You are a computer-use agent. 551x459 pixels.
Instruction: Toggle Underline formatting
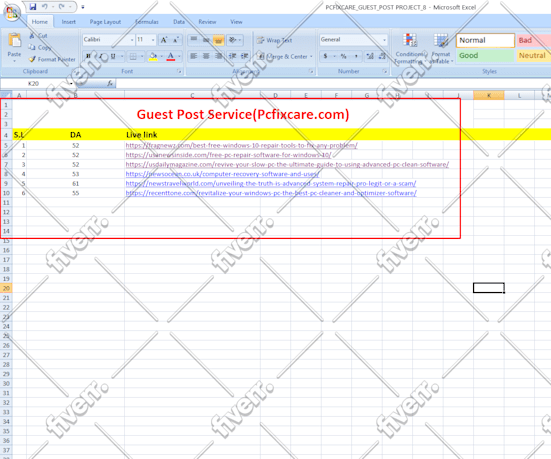tap(113, 56)
